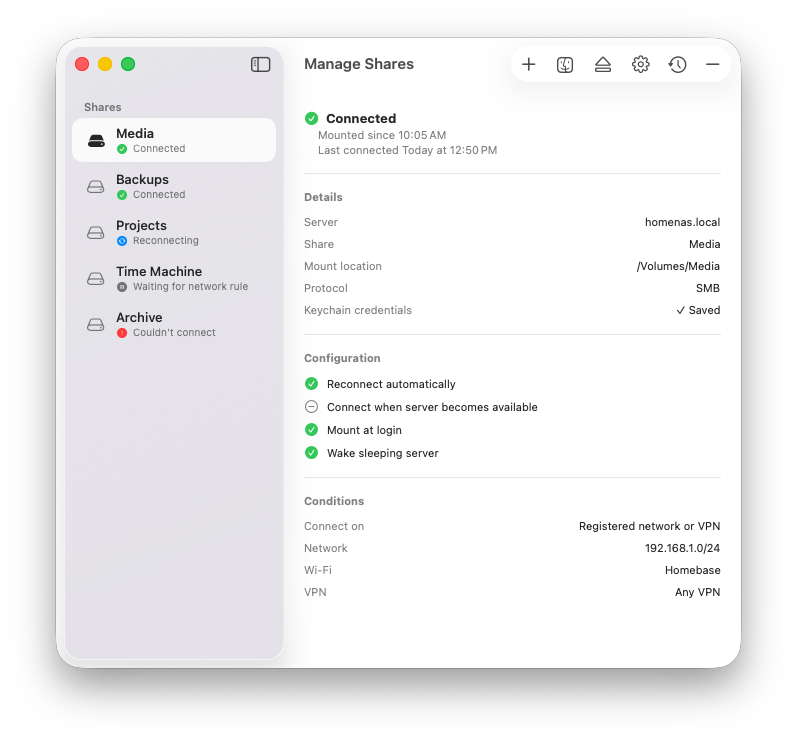The width and height of the screenshot is (797, 742).
Task: Click the Conditions section heading
Action: (x=334, y=501)
